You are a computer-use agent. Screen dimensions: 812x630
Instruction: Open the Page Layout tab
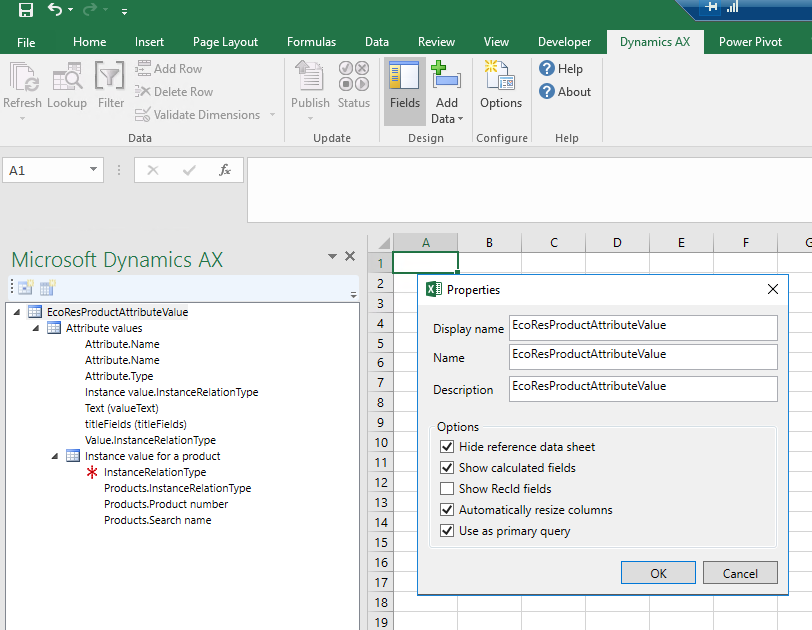click(225, 42)
